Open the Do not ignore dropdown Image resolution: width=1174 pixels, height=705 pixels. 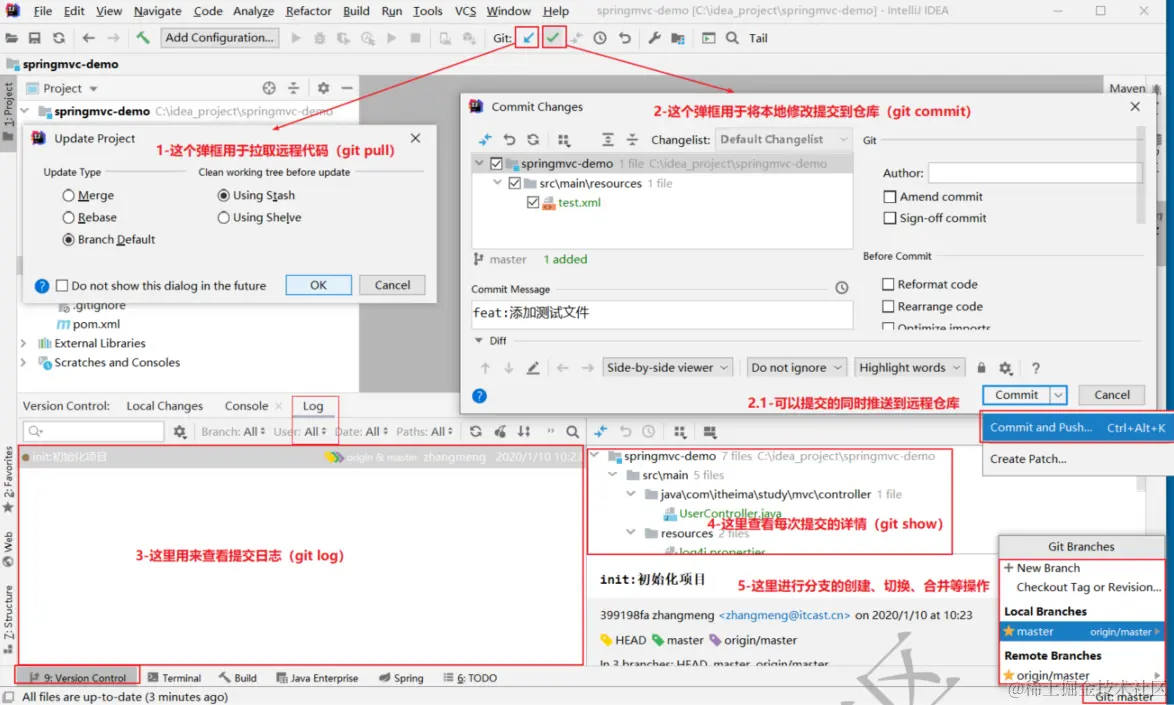point(797,367)
